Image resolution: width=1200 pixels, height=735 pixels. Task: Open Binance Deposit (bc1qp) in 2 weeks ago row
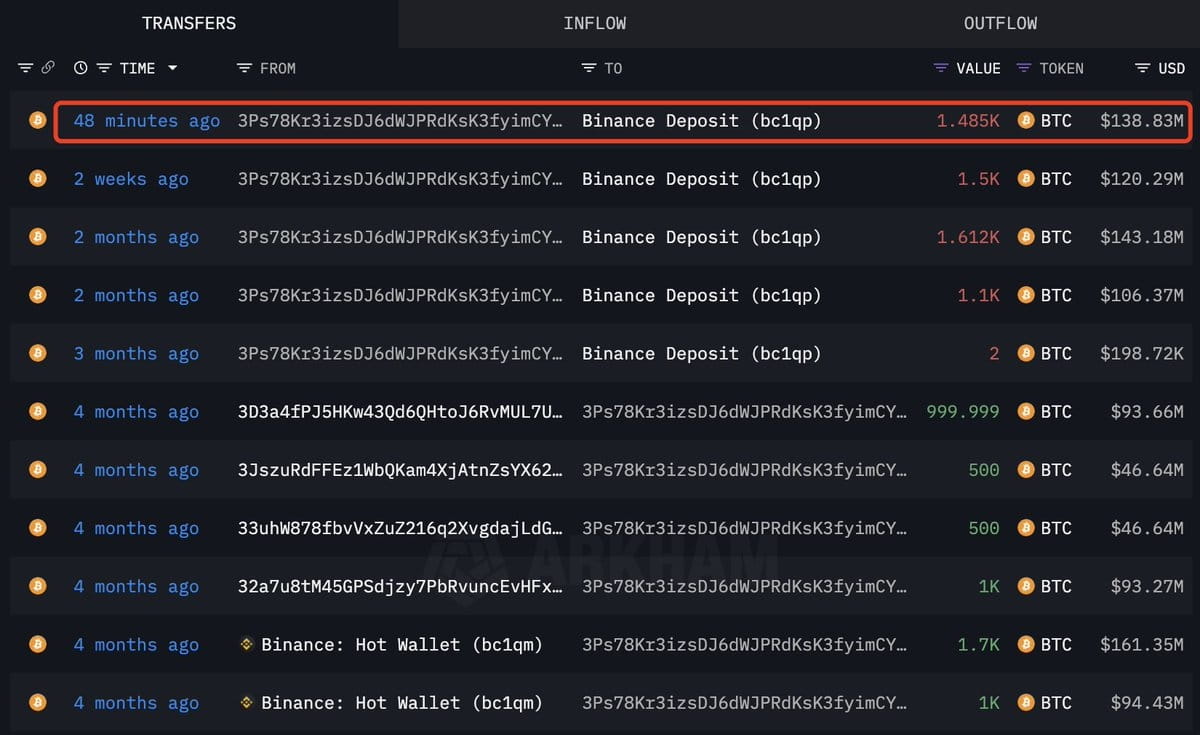tap(701, 179)
